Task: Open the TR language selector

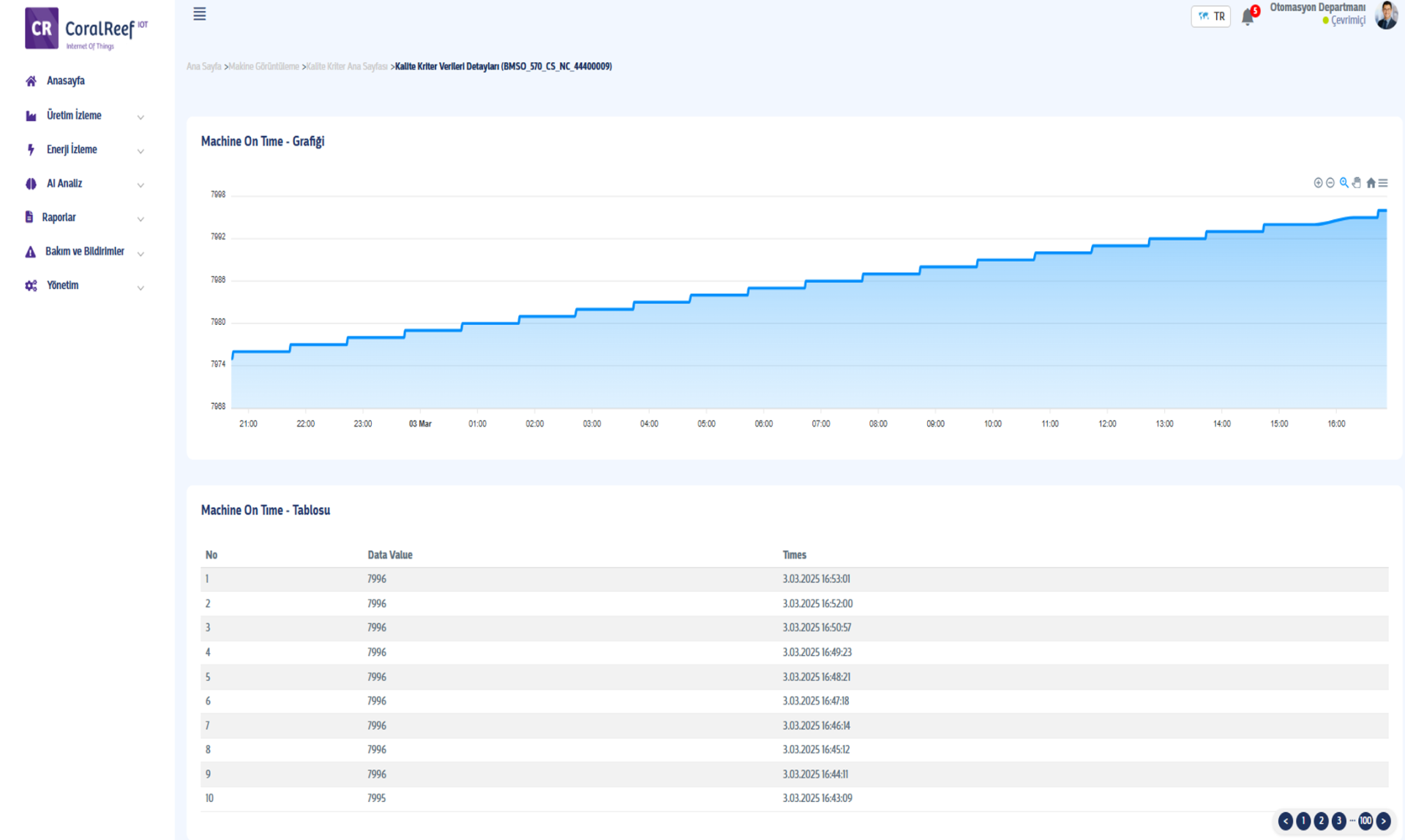Action: click(x=1211, y=16)
